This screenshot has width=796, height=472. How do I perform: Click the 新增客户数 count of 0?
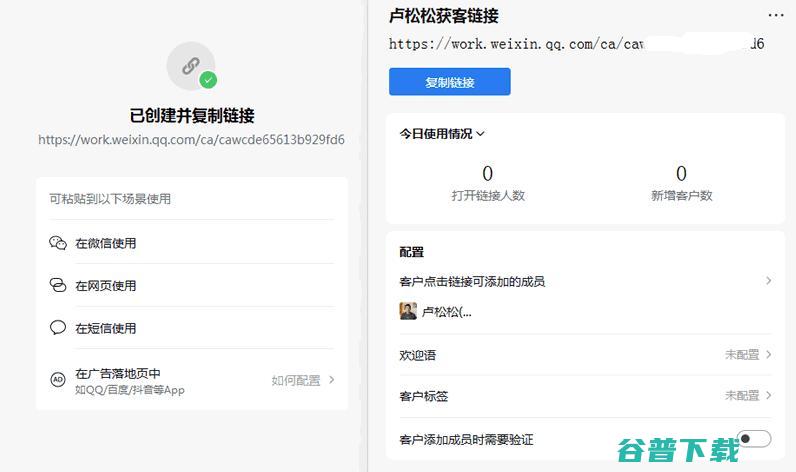[681, 174]
